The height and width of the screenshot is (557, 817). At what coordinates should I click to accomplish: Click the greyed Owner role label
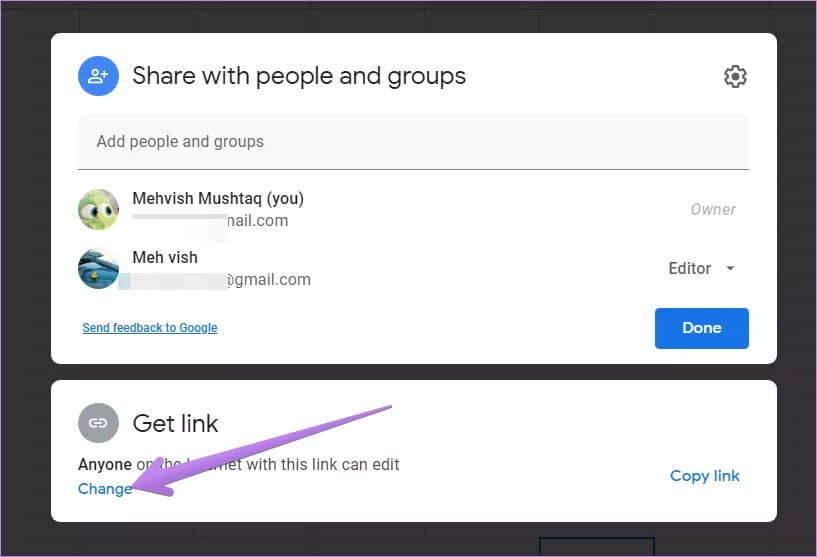pyautogui.click(x=712, y=210)
